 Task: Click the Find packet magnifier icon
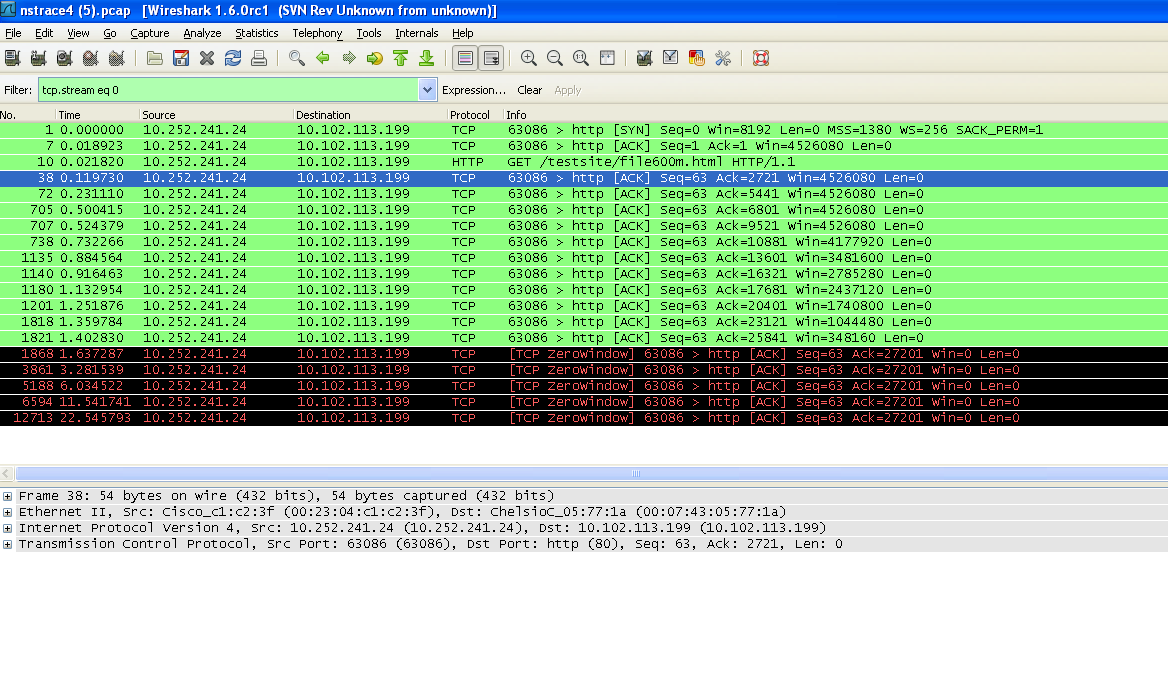point(297,58)
